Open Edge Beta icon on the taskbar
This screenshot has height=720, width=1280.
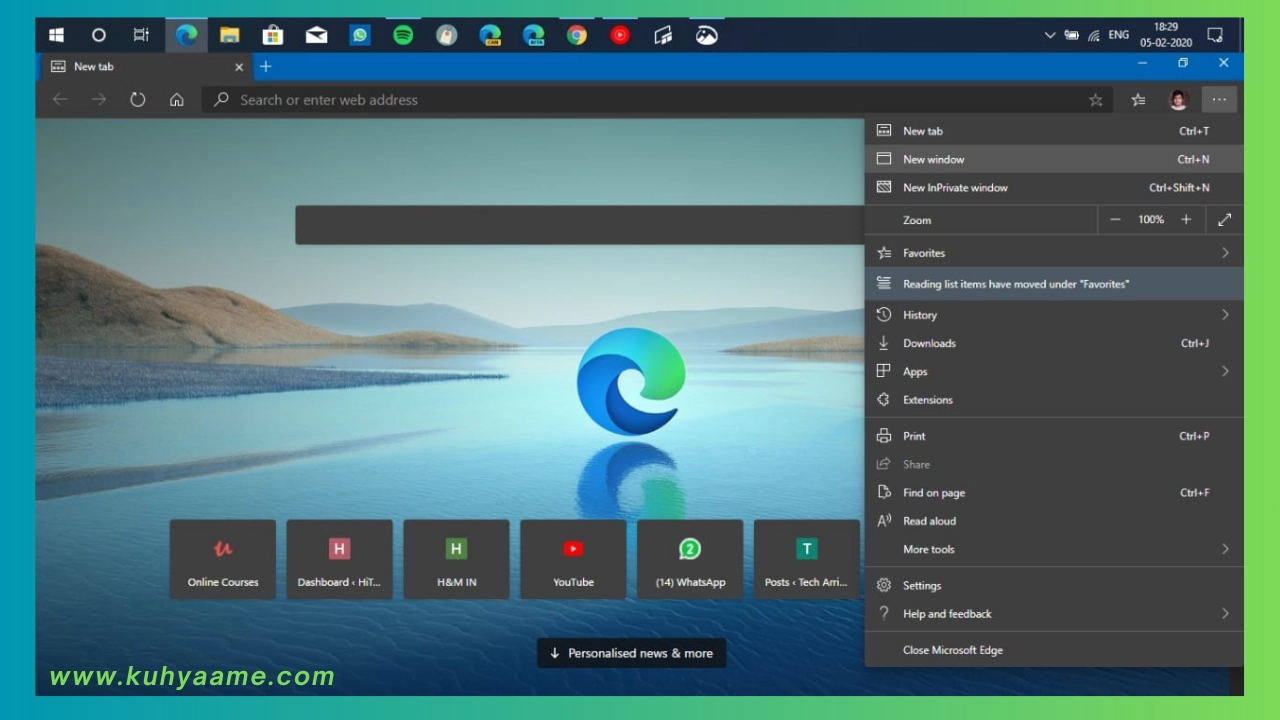(534, 35)
